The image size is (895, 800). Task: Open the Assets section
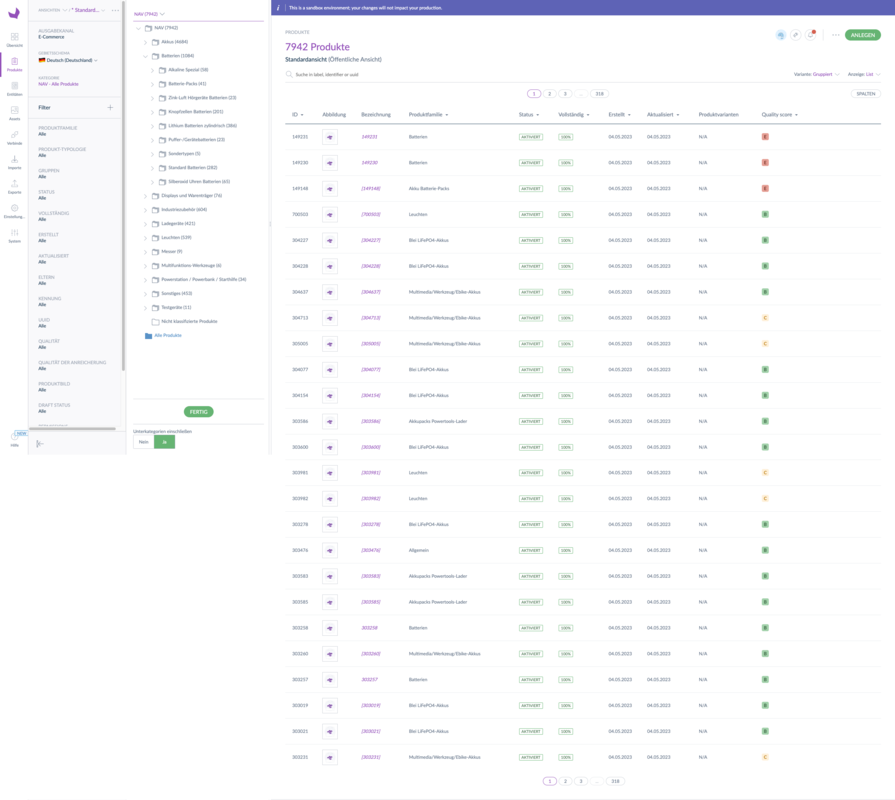click(14, 113)
